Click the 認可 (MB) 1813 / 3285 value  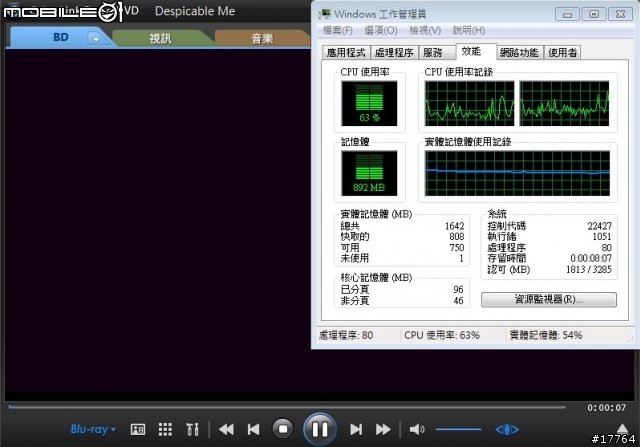click(589, 269)
